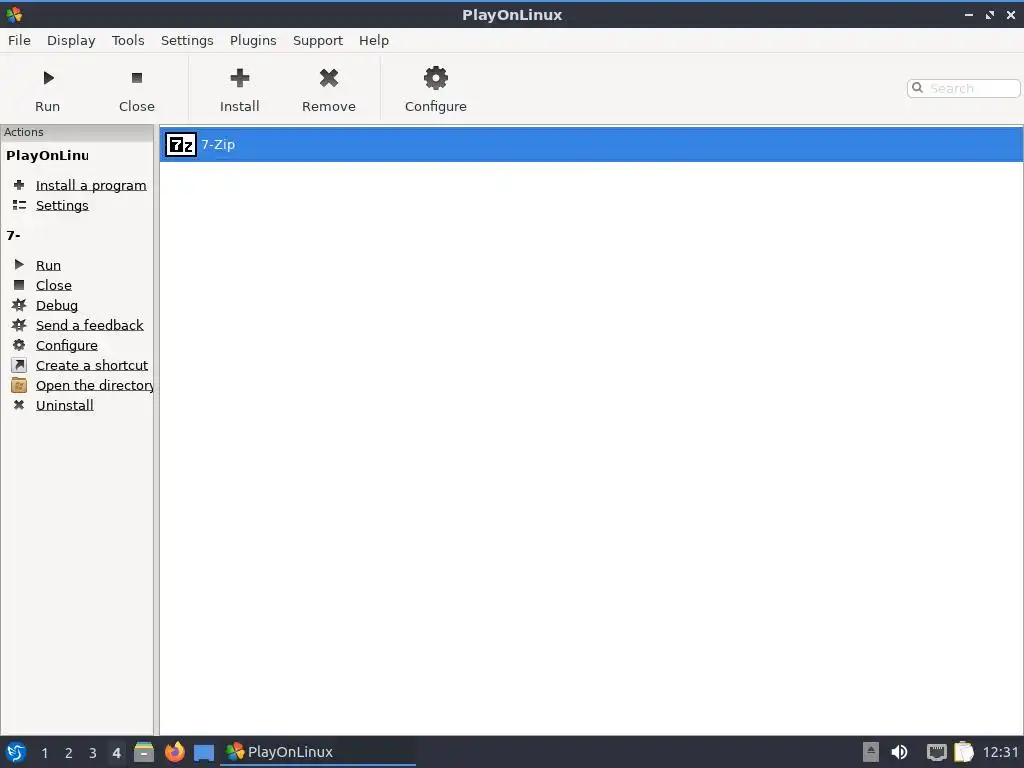Click the Install plus toolbar icon
The image size is (1024, 768).
240,78
